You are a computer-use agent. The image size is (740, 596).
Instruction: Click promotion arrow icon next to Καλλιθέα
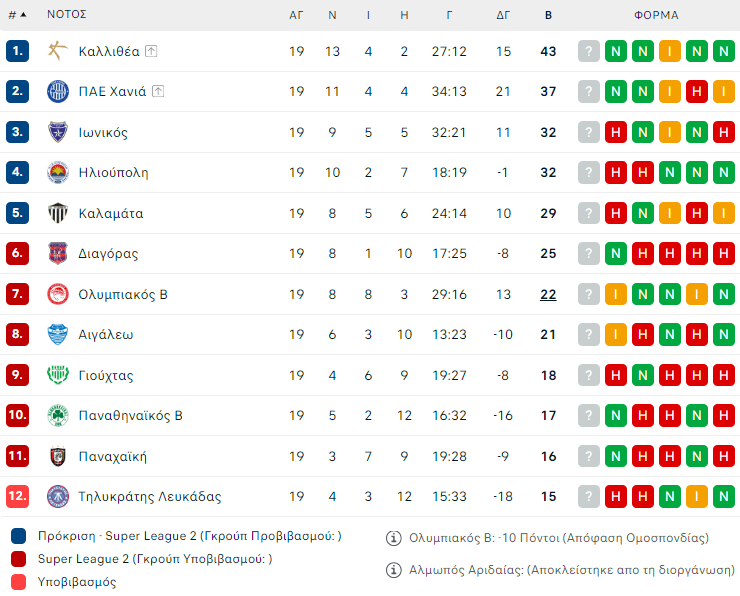pyautogui.click(x=151, y=51)
